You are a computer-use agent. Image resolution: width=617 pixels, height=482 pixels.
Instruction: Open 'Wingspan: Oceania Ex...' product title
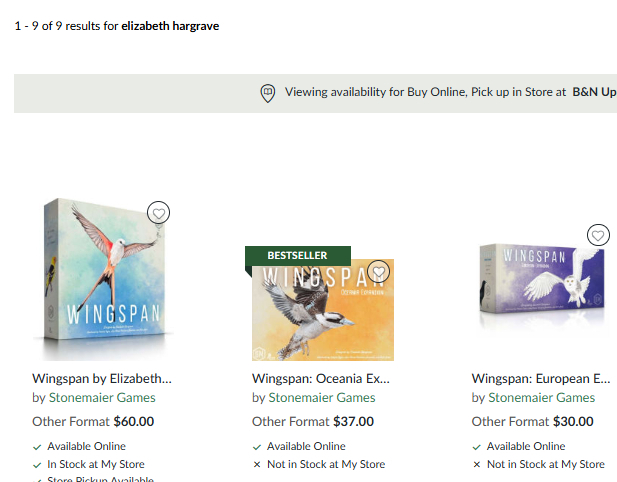[x=321, y=379]
